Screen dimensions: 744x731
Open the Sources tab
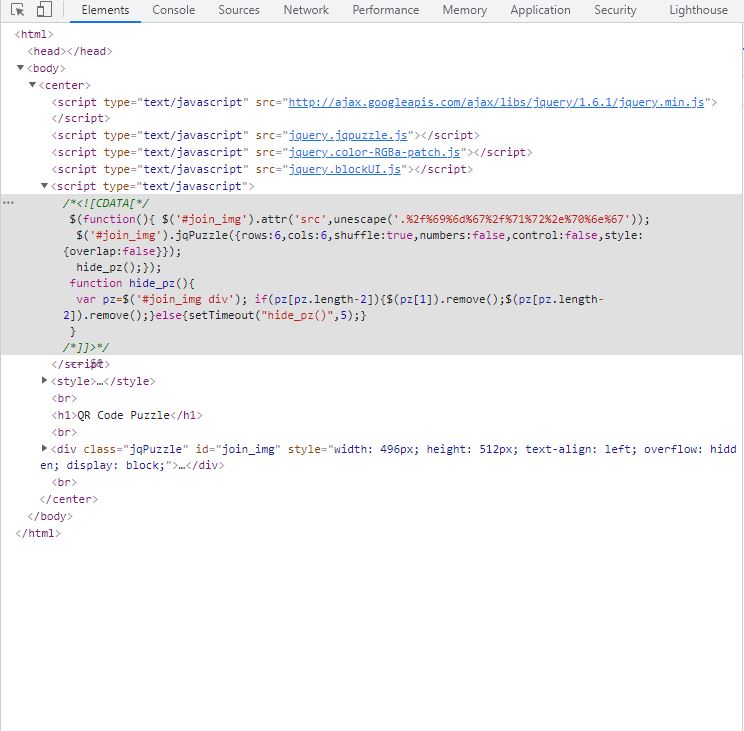pos(239,10)
